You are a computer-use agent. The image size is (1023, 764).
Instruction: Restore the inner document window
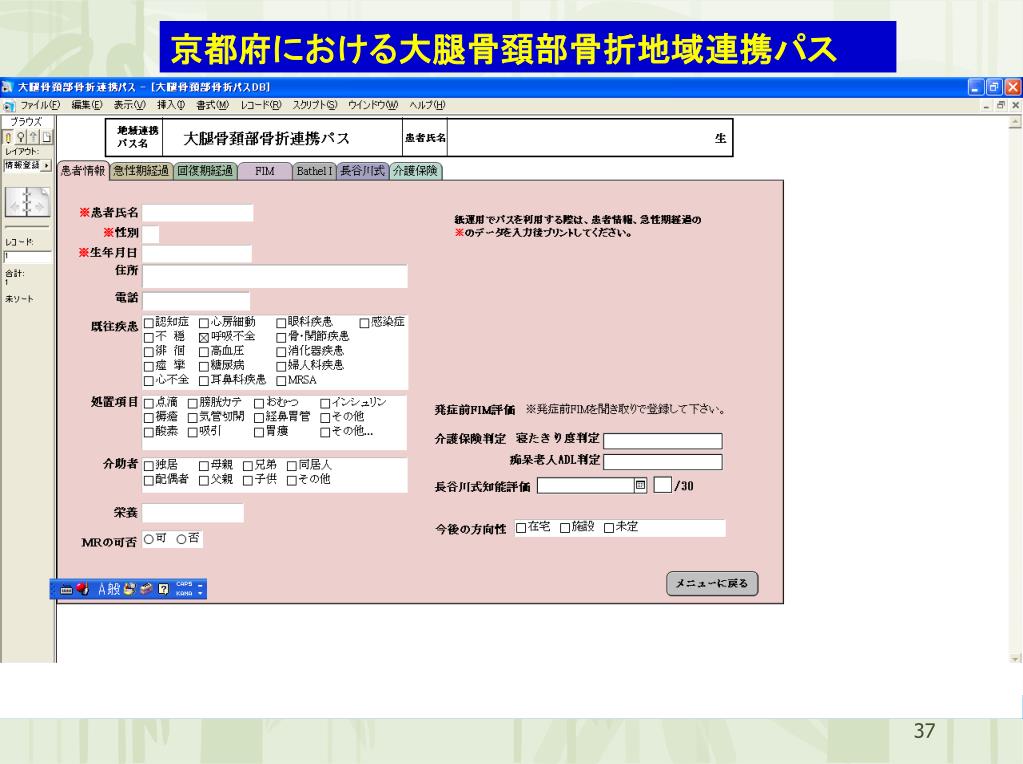[x=1000, y=104]
